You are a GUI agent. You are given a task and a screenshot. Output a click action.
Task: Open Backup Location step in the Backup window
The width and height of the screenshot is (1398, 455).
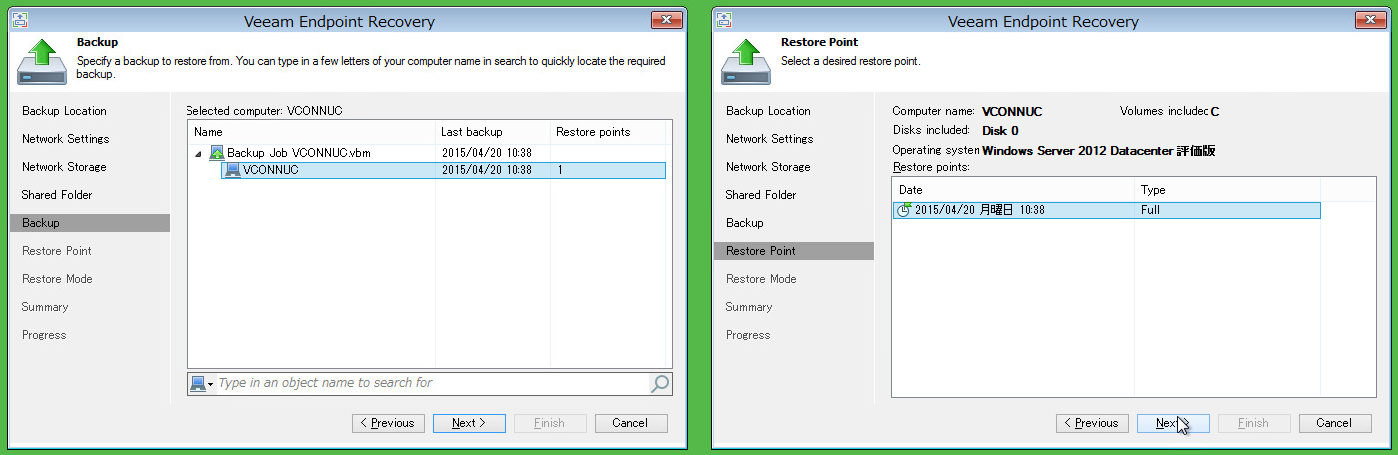pos(64,111)
